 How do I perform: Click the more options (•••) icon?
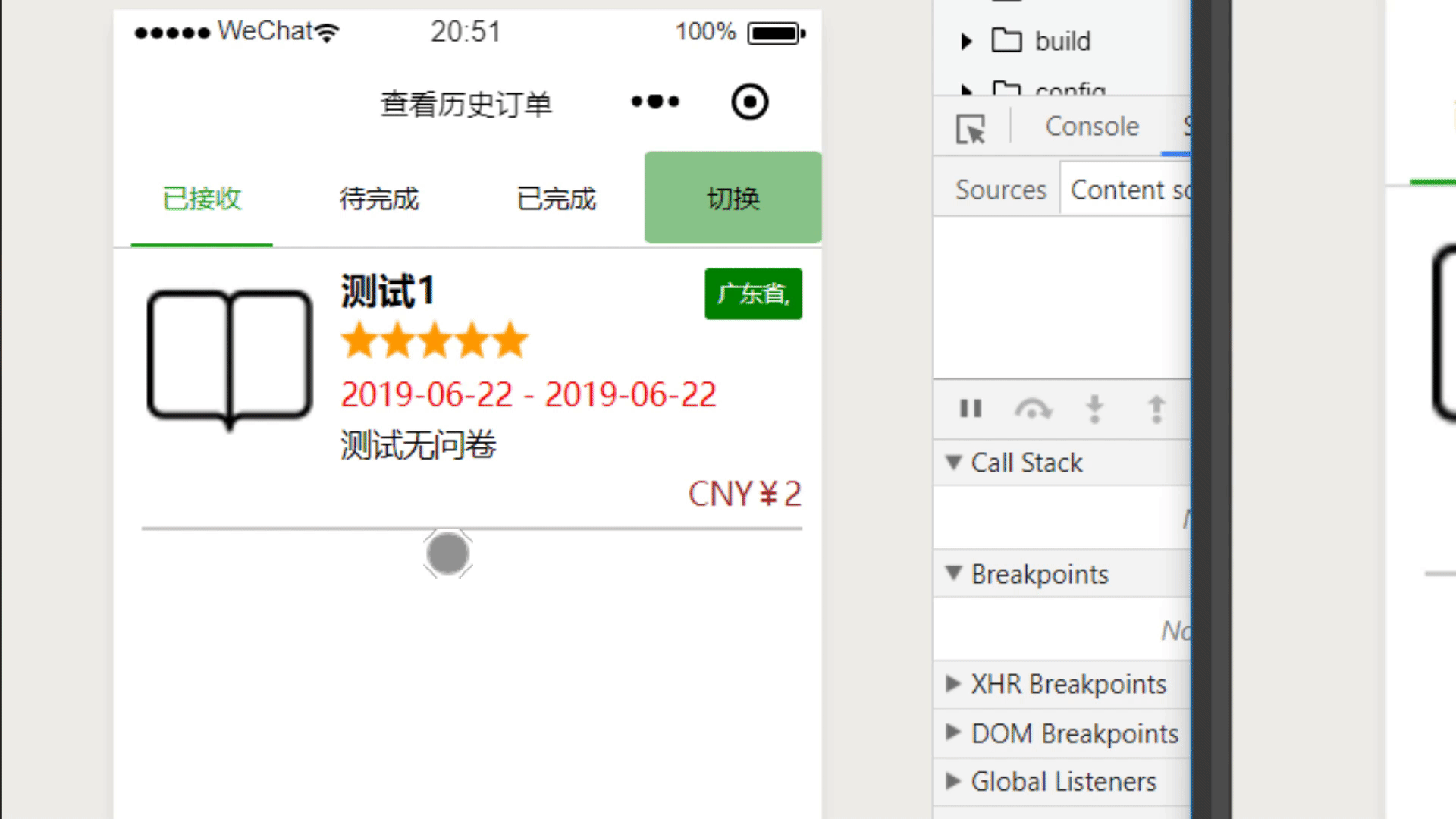pos(655,102)
